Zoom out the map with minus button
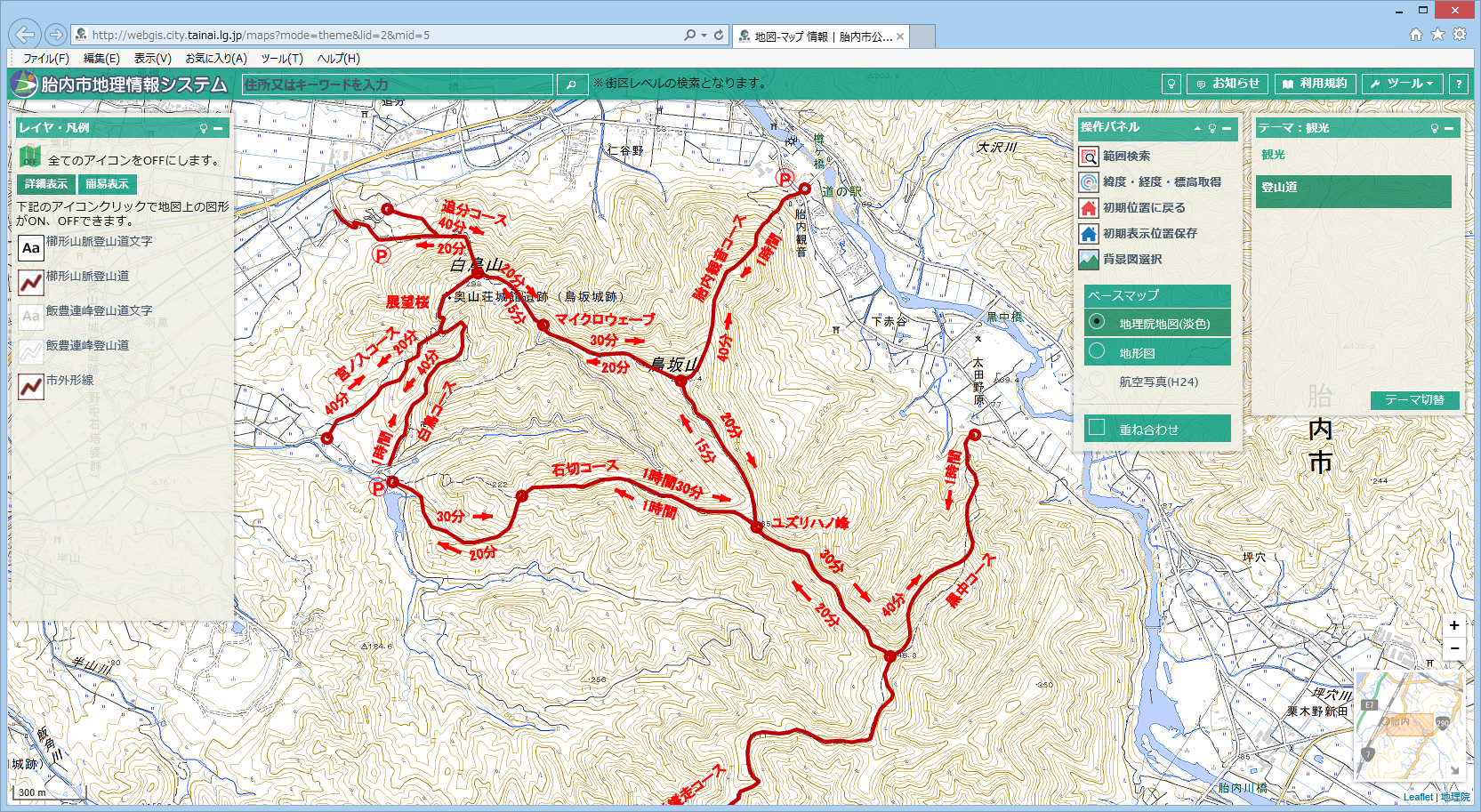Image resolution: width=1481 pixels, height=812 pixels. click(x=1454, y=648)
